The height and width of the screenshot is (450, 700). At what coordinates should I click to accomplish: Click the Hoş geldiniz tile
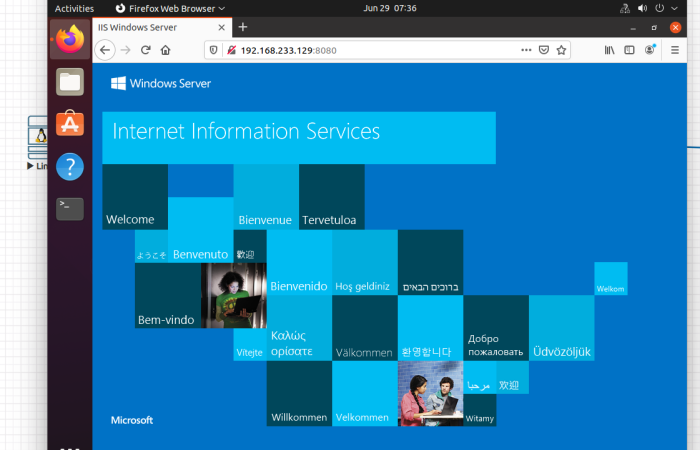[x=365, y=262]
